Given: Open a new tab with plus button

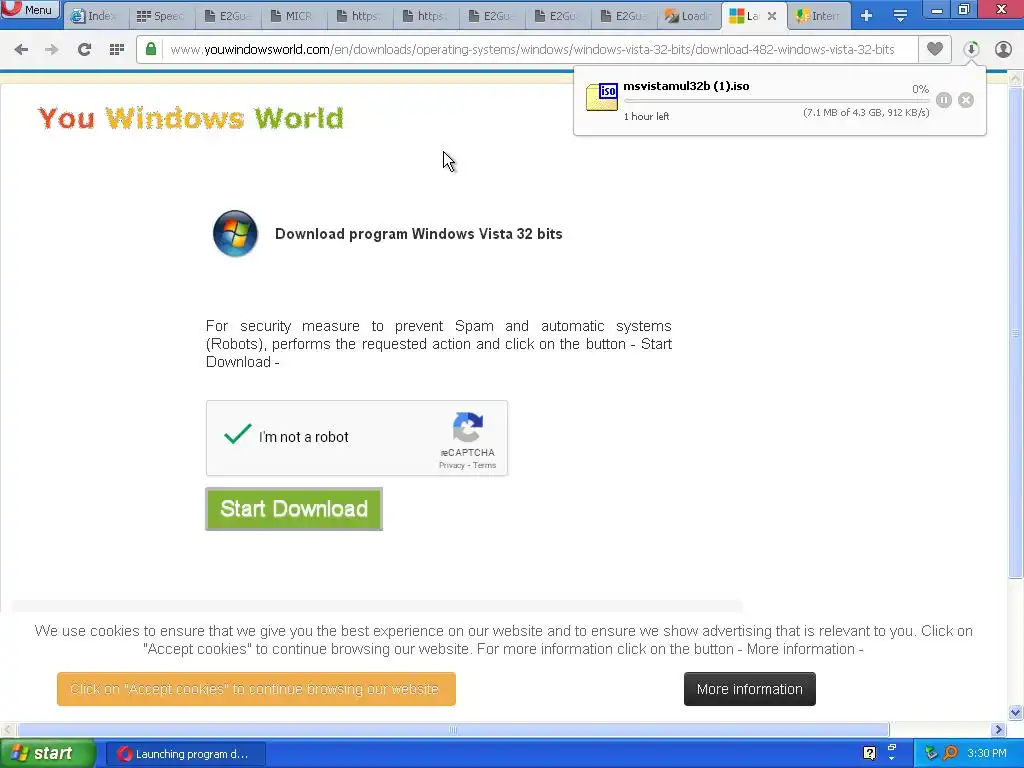Looking at the screenshot, I should pyautogui.click(x=867, y=16).
